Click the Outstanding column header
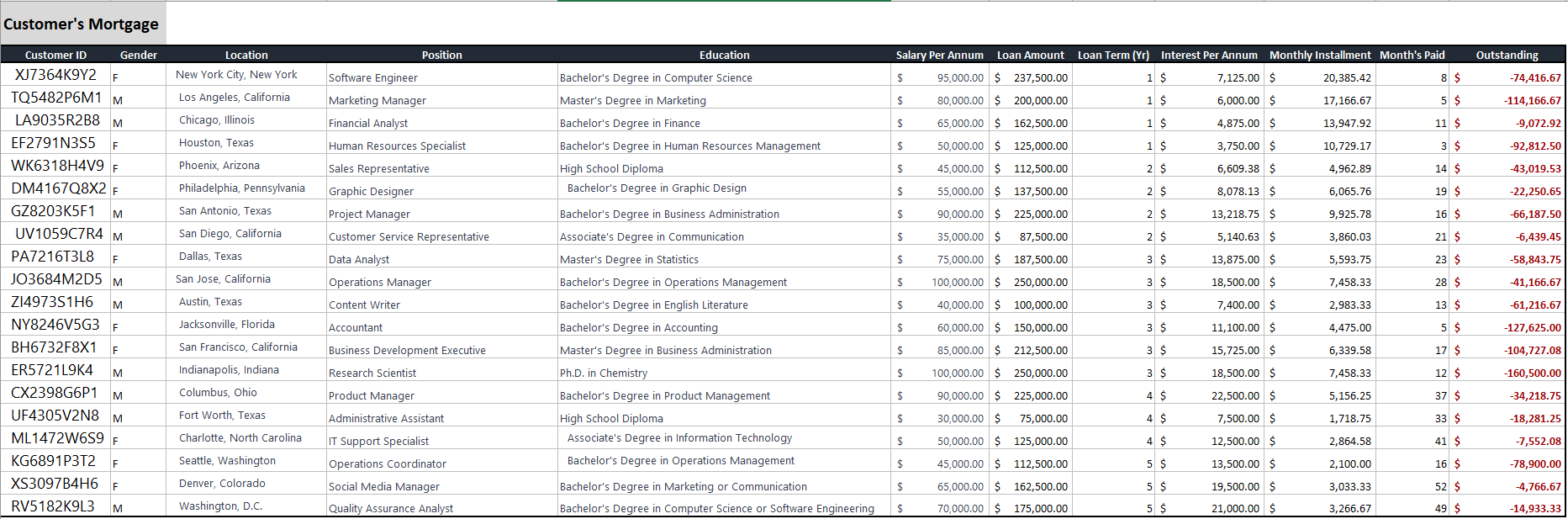1568x519 pixels. pyautogui.click(x=1507, y=55)
